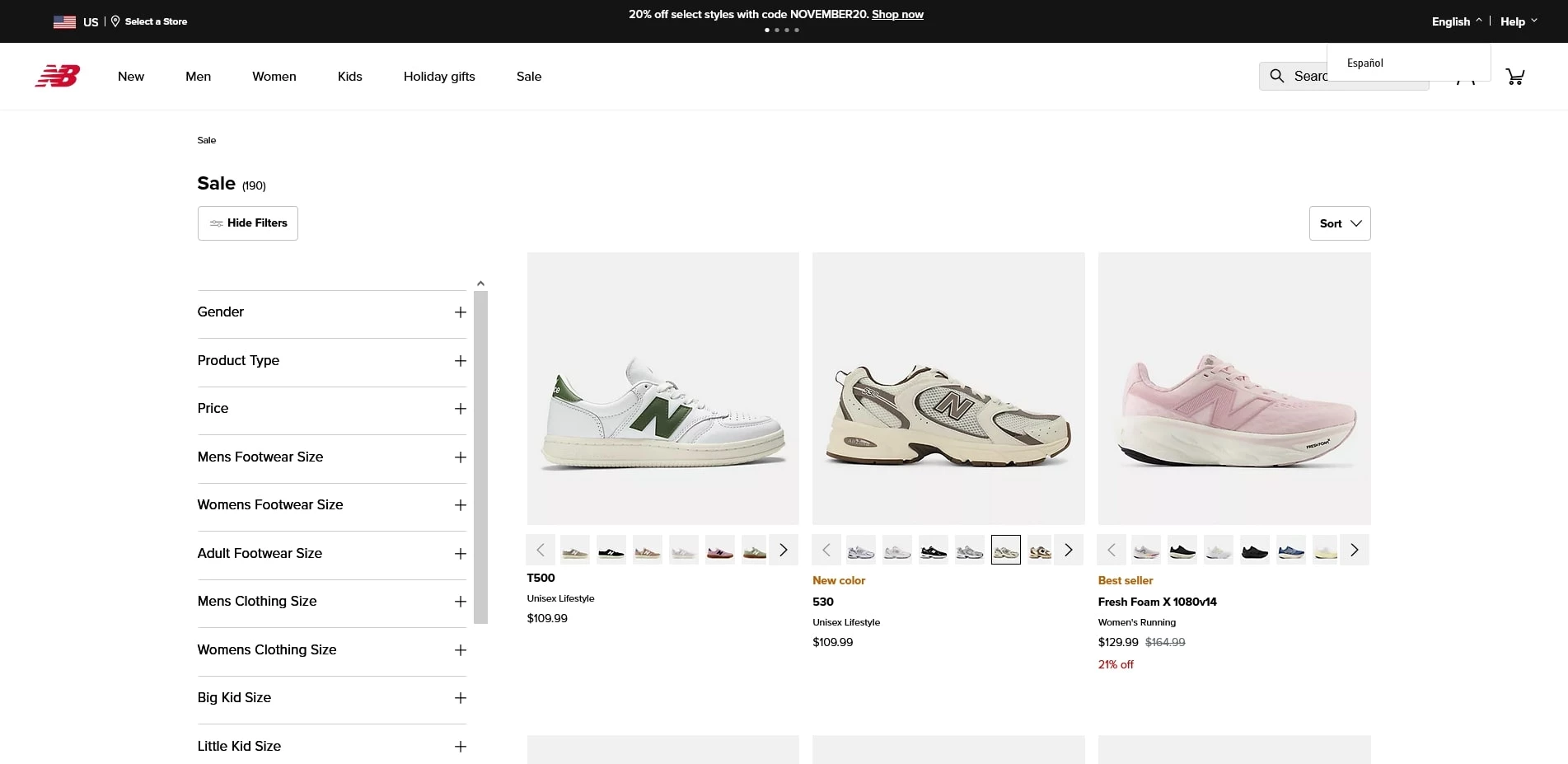
Task: Show next colorways for Fresh Foam X 1080v14
Action: point(1354,550)
